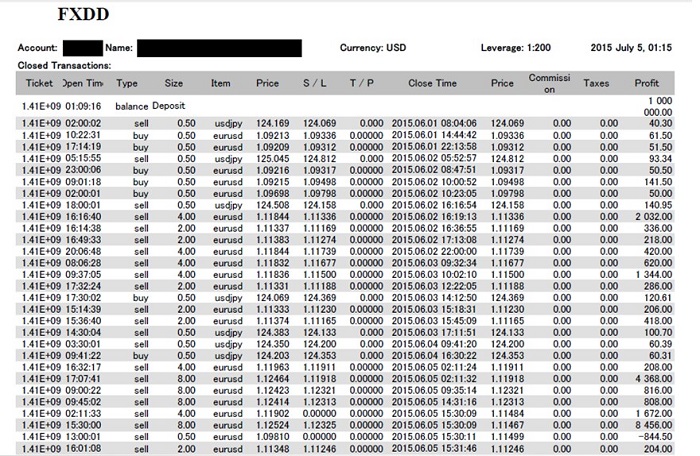Click the S / L column header
The height and width of the screenshot is (456, 700).
tap(314, 83)
